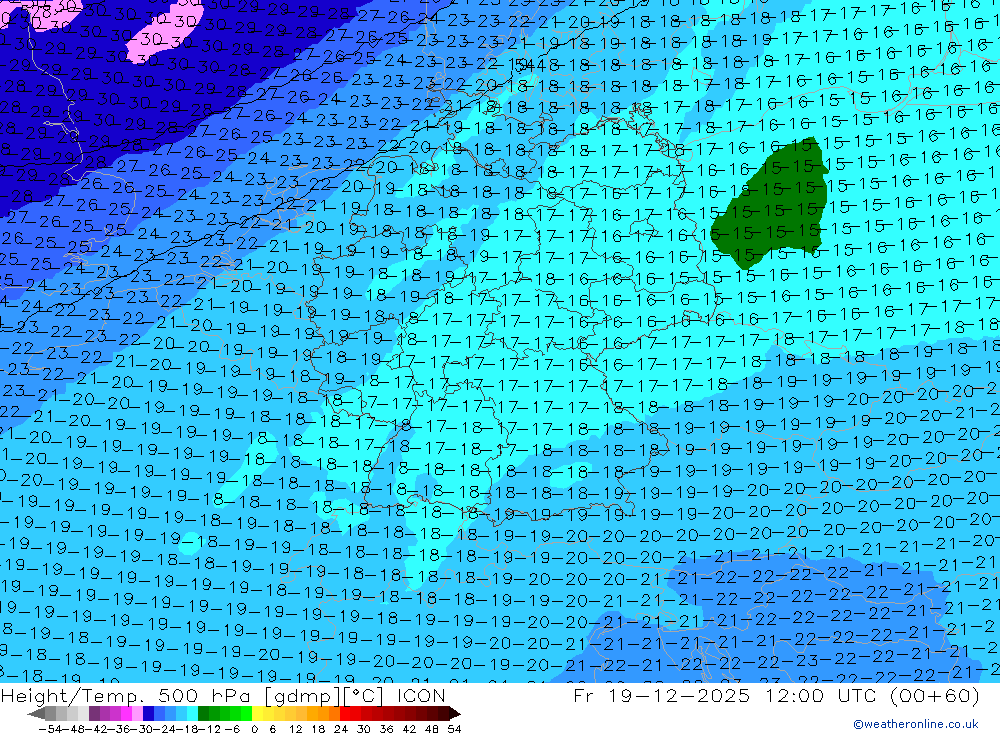Click the "0" legend scale label
This screenshot has width=1000, height=733.
[254, 729]
